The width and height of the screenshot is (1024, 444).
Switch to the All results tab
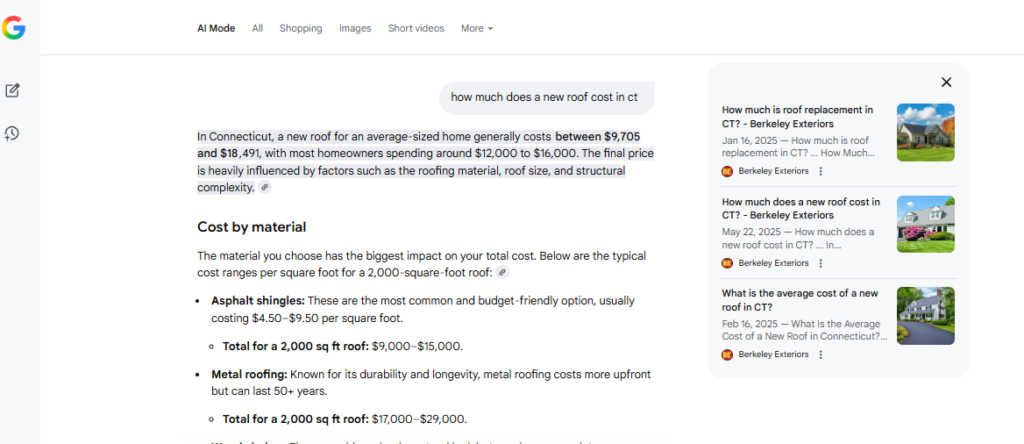(x=257, y=29)
